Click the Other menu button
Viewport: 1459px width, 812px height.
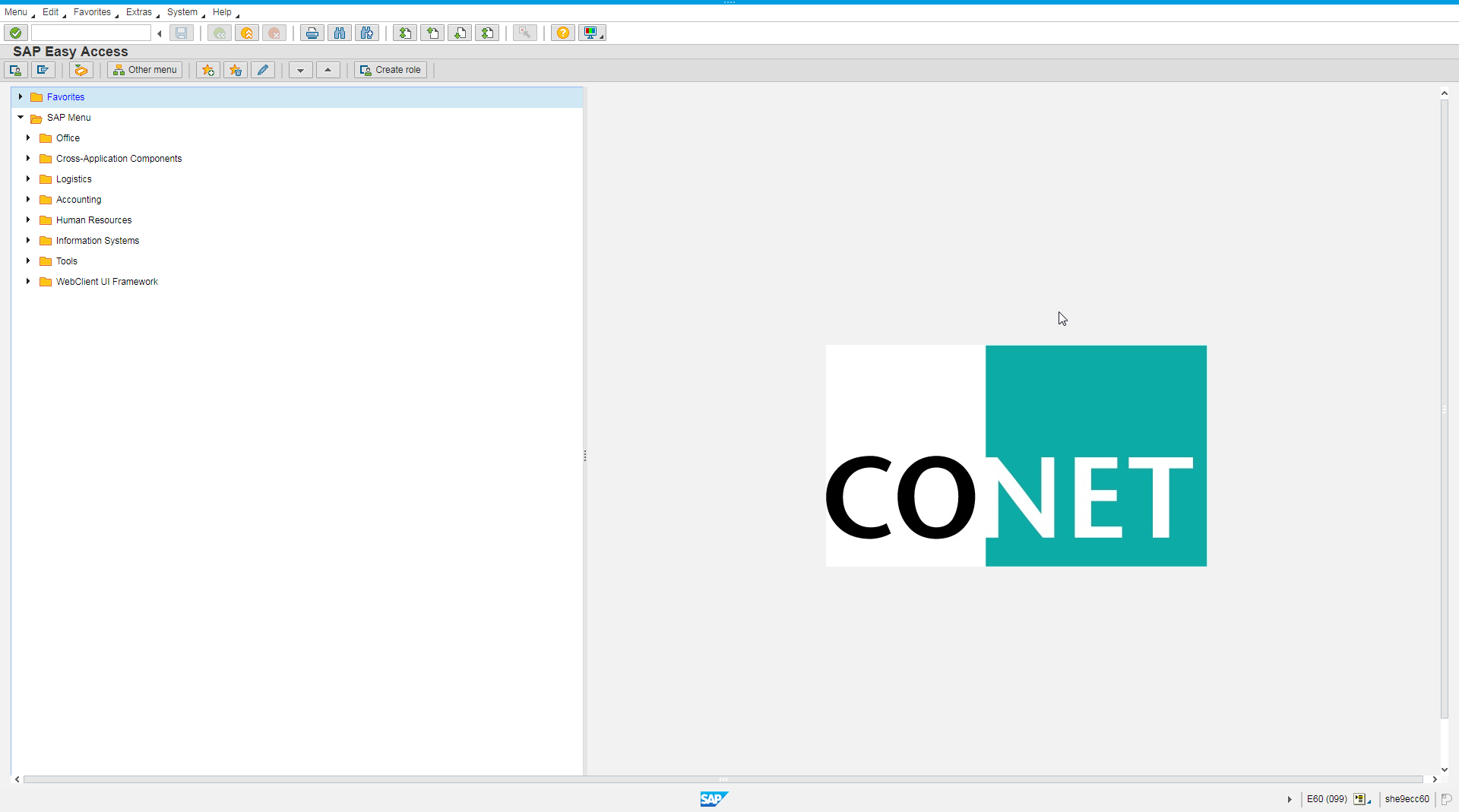(x=145, y=70)
